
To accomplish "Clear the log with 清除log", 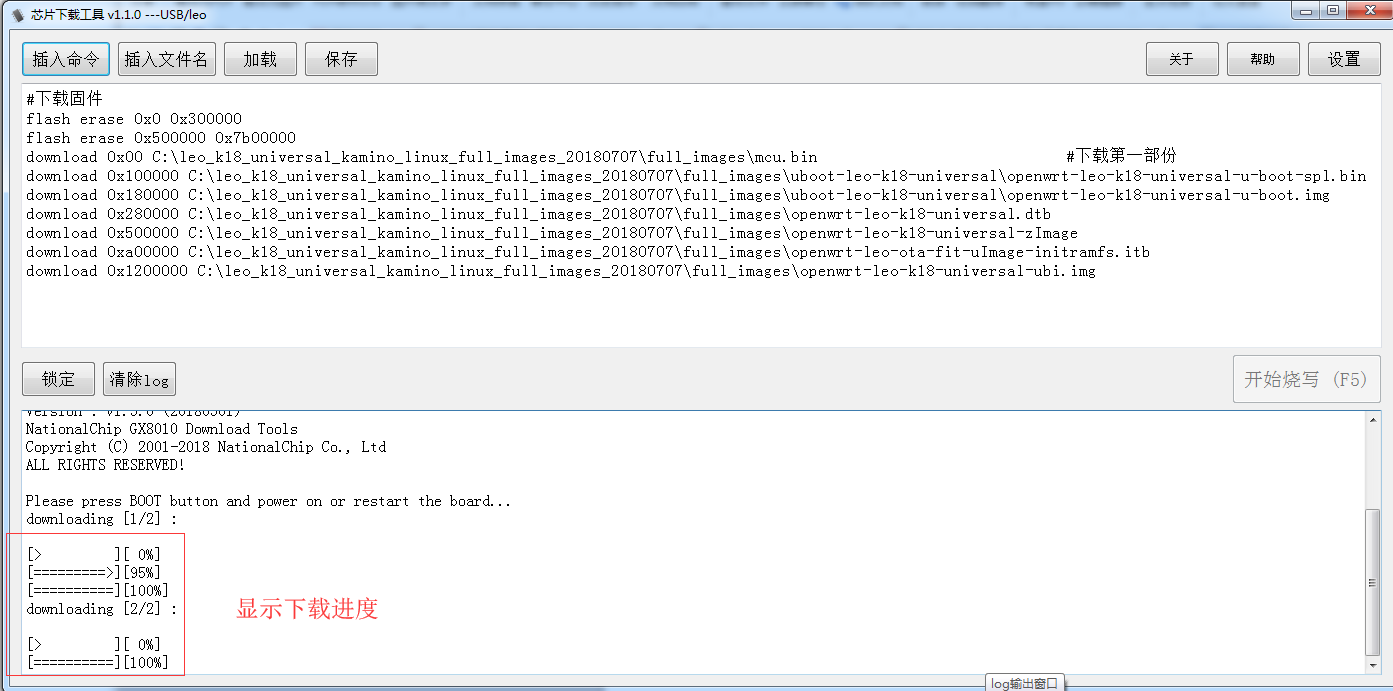I will [140, 379].
